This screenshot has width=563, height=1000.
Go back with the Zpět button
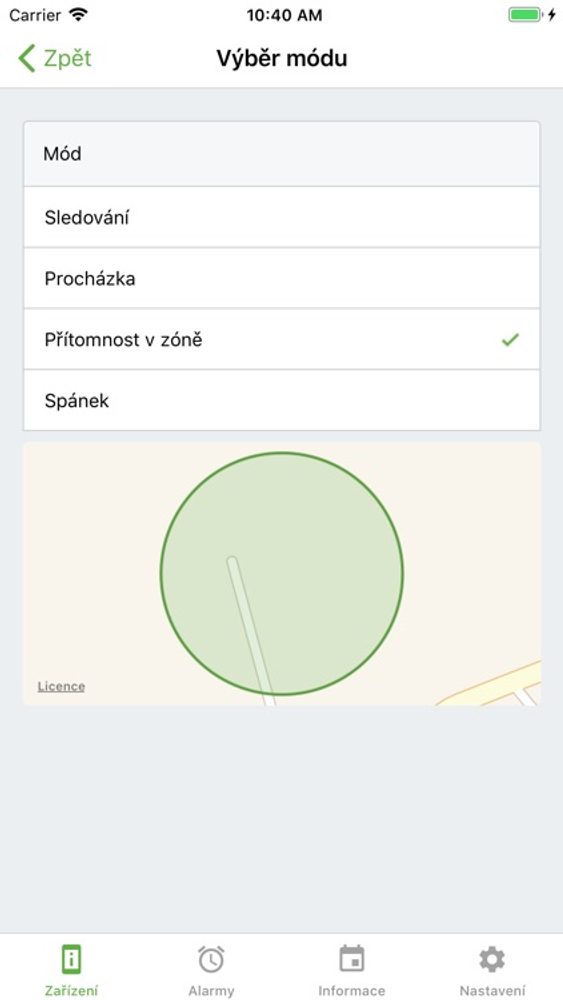pos(55,59)
